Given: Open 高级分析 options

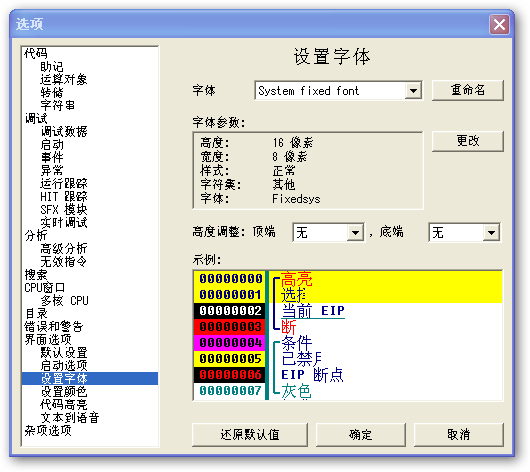Looking at the screenshot, I should coord(64,249).
